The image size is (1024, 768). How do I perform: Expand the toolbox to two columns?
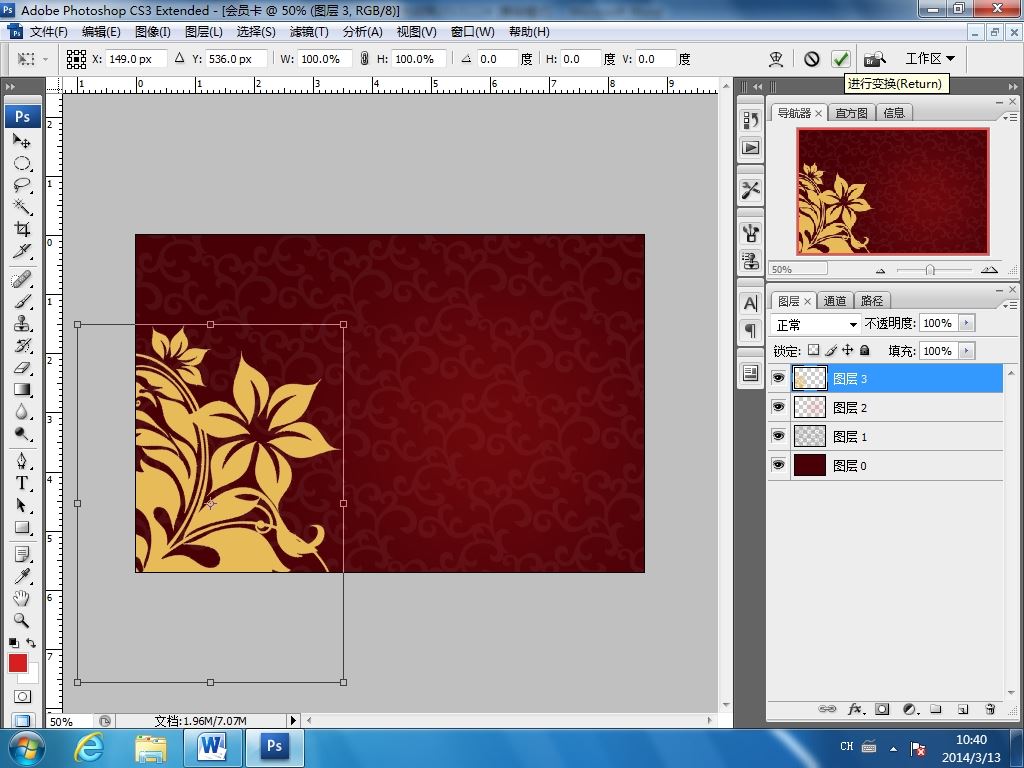tap(10, 86)
